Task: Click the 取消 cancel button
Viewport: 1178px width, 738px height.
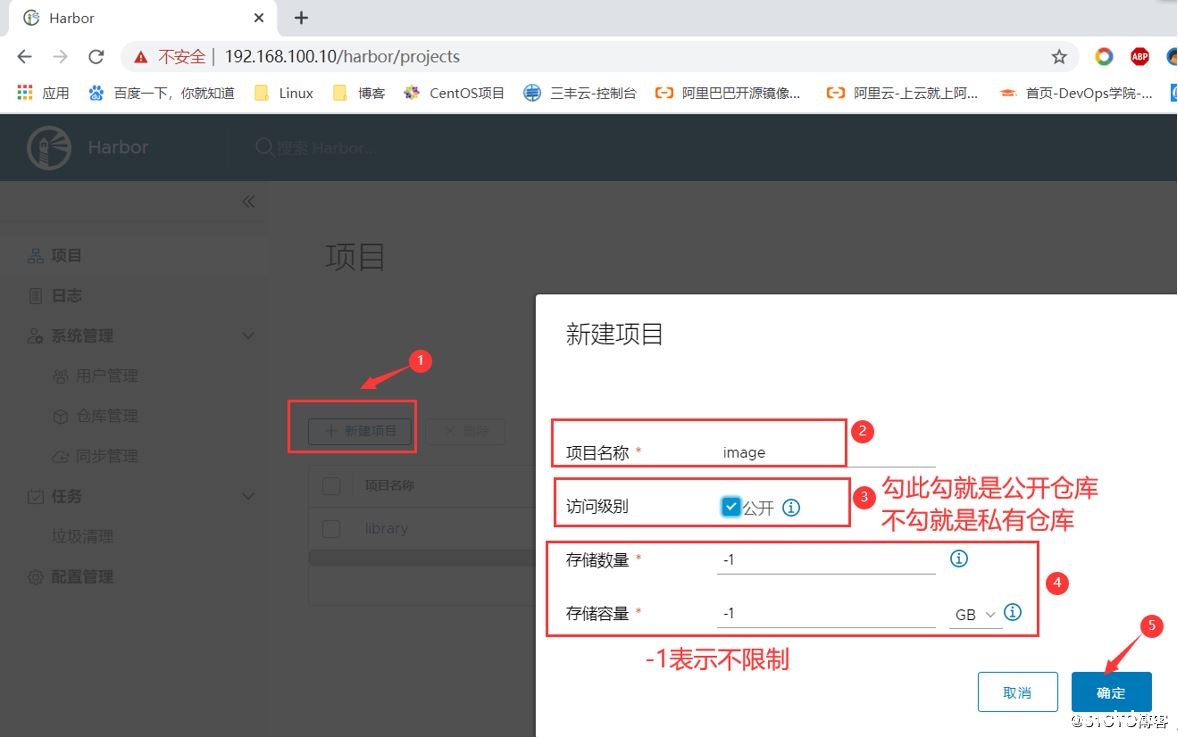Action: [1017, 691]
